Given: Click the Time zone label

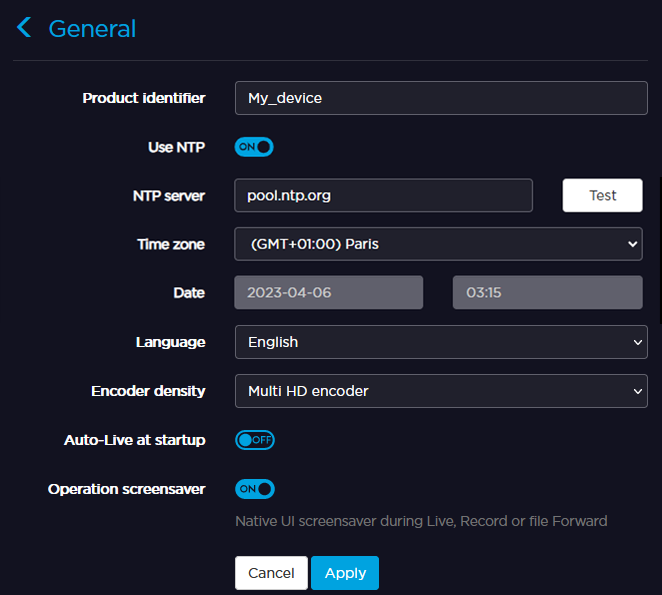Looking at the screenshot, I should click(171, 244).
